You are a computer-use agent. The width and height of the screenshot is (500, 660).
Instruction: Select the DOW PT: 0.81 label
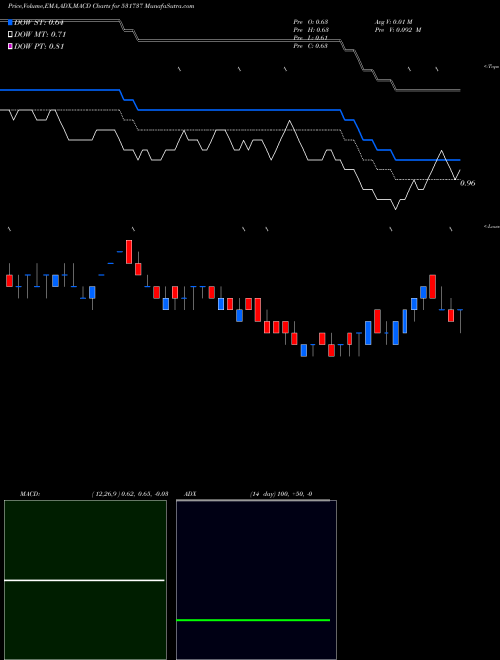click(x=39, y=46)
